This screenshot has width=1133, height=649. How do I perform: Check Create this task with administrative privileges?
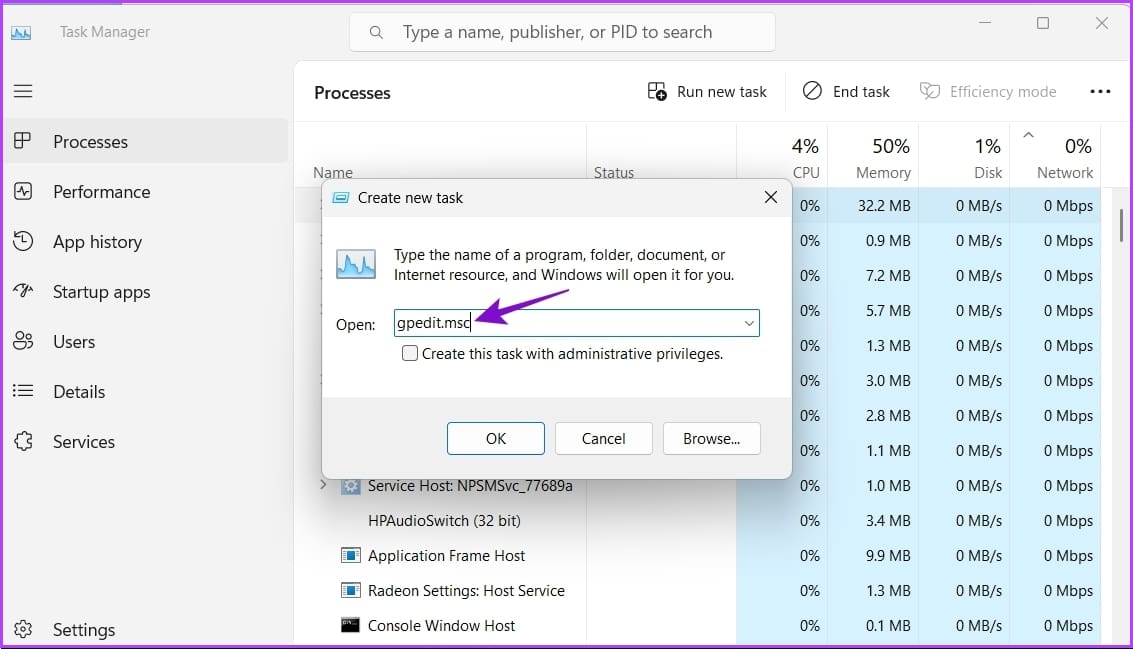tap(410, 353)
